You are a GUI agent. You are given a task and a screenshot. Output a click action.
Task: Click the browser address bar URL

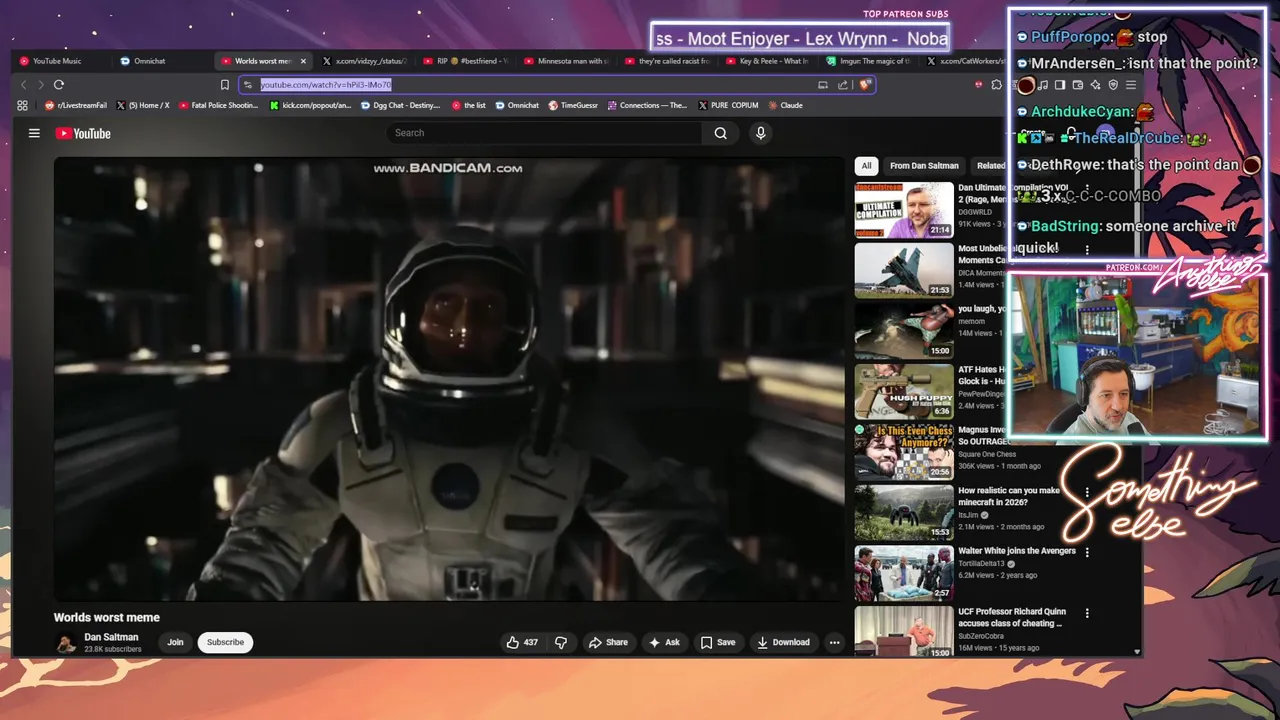325,85
